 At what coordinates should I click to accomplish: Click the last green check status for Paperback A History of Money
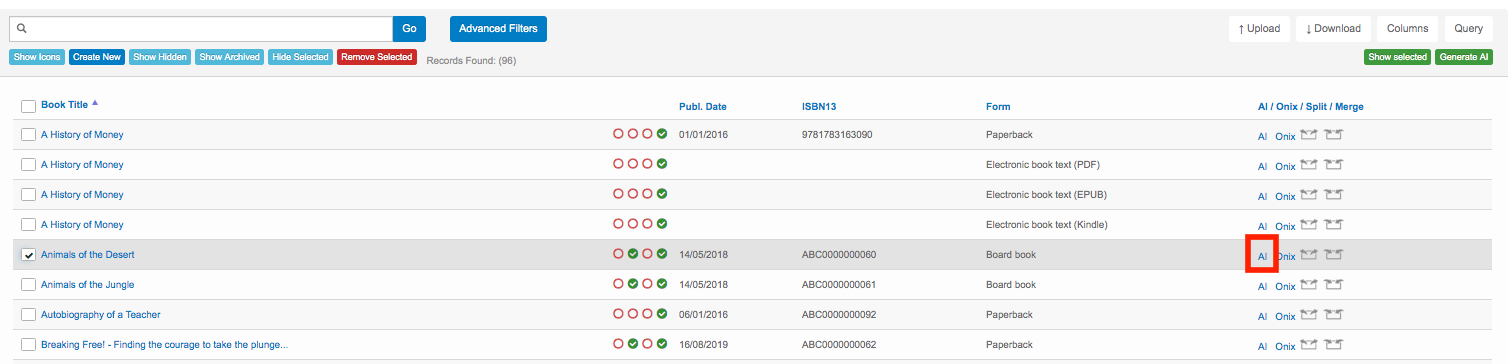pos(662,134)
